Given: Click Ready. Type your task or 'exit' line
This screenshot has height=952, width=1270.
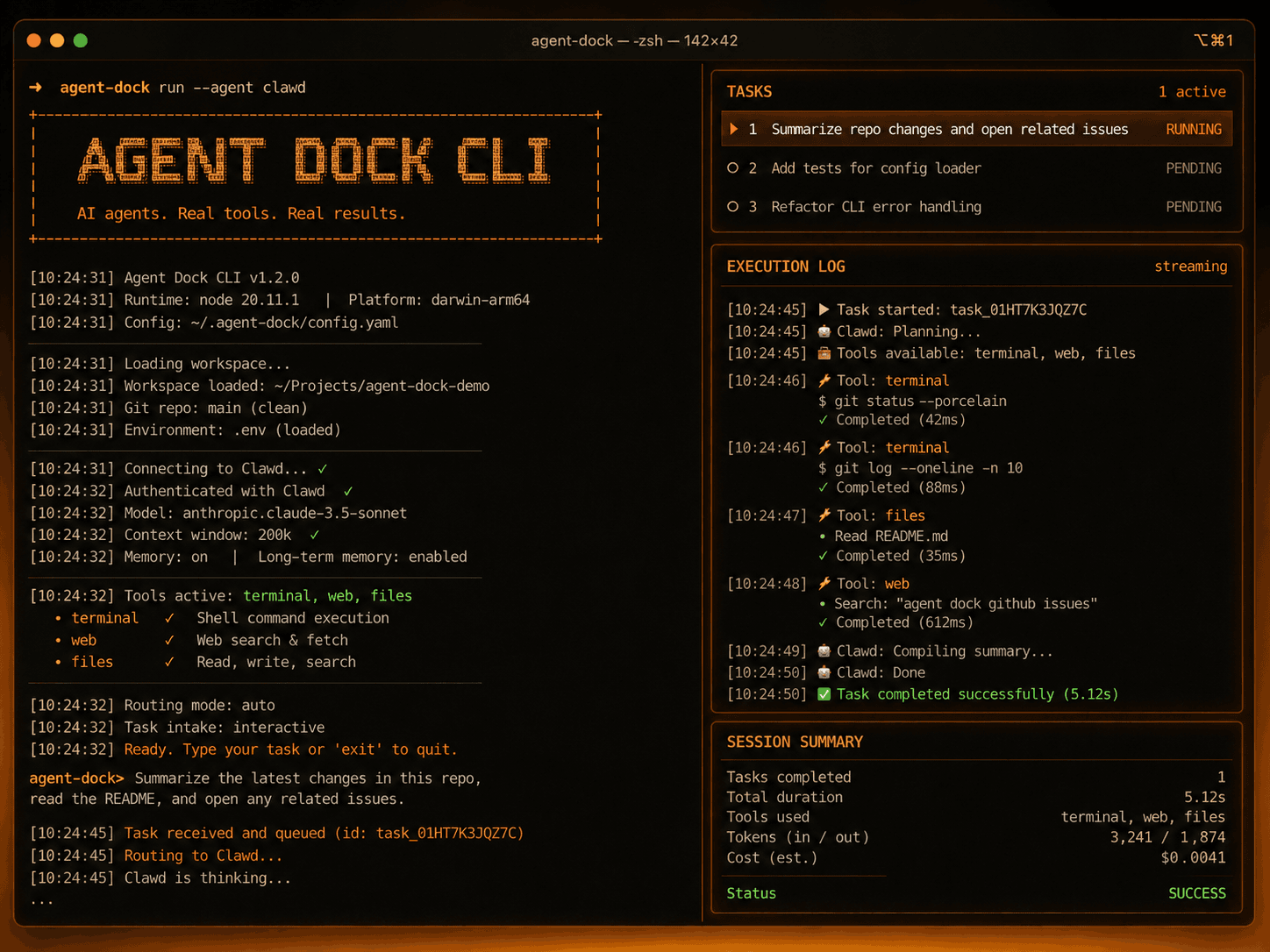Looking at the screenshot, I should (290, 750).
